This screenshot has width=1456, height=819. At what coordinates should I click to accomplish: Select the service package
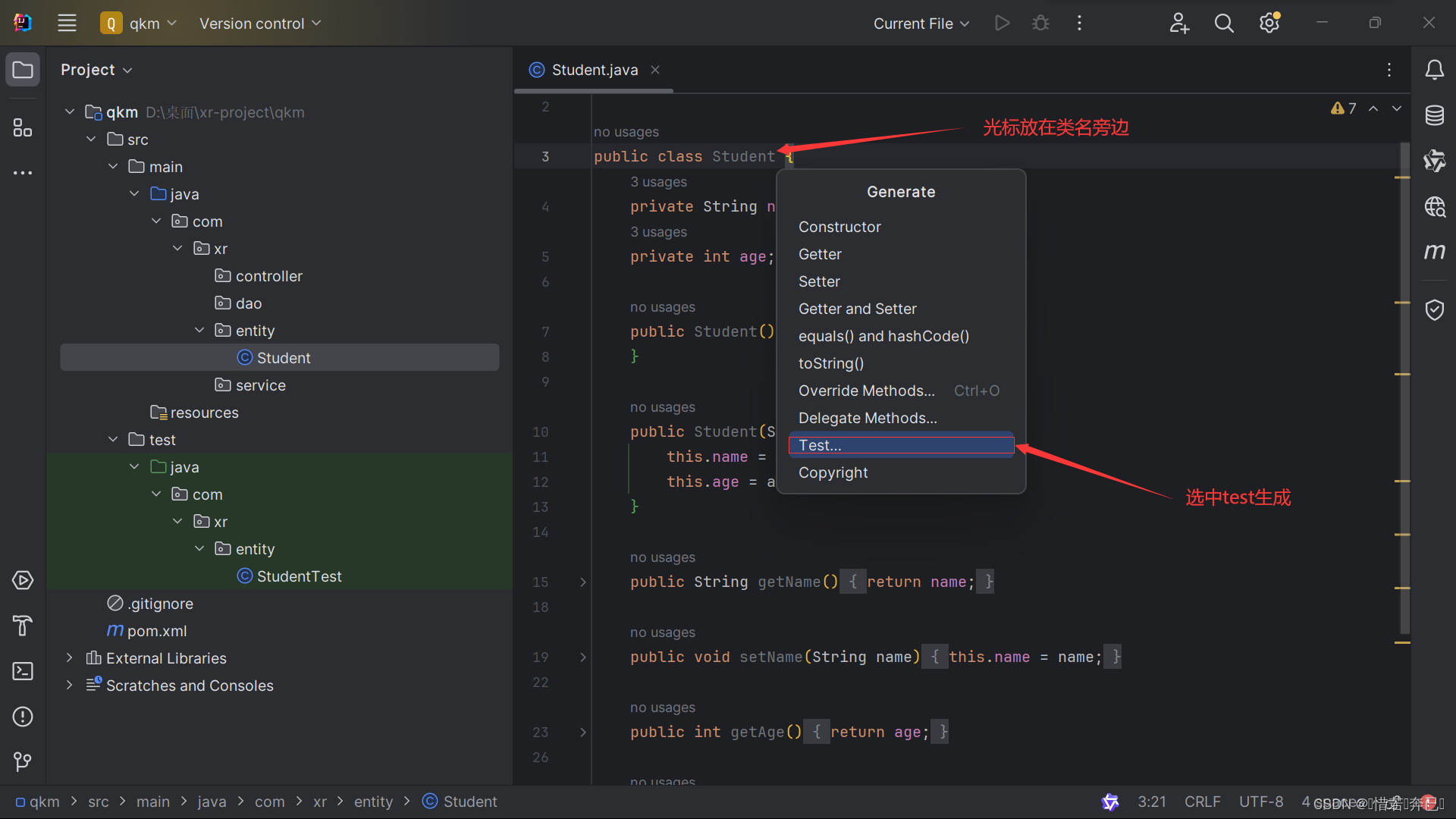[x=250, y=385]
